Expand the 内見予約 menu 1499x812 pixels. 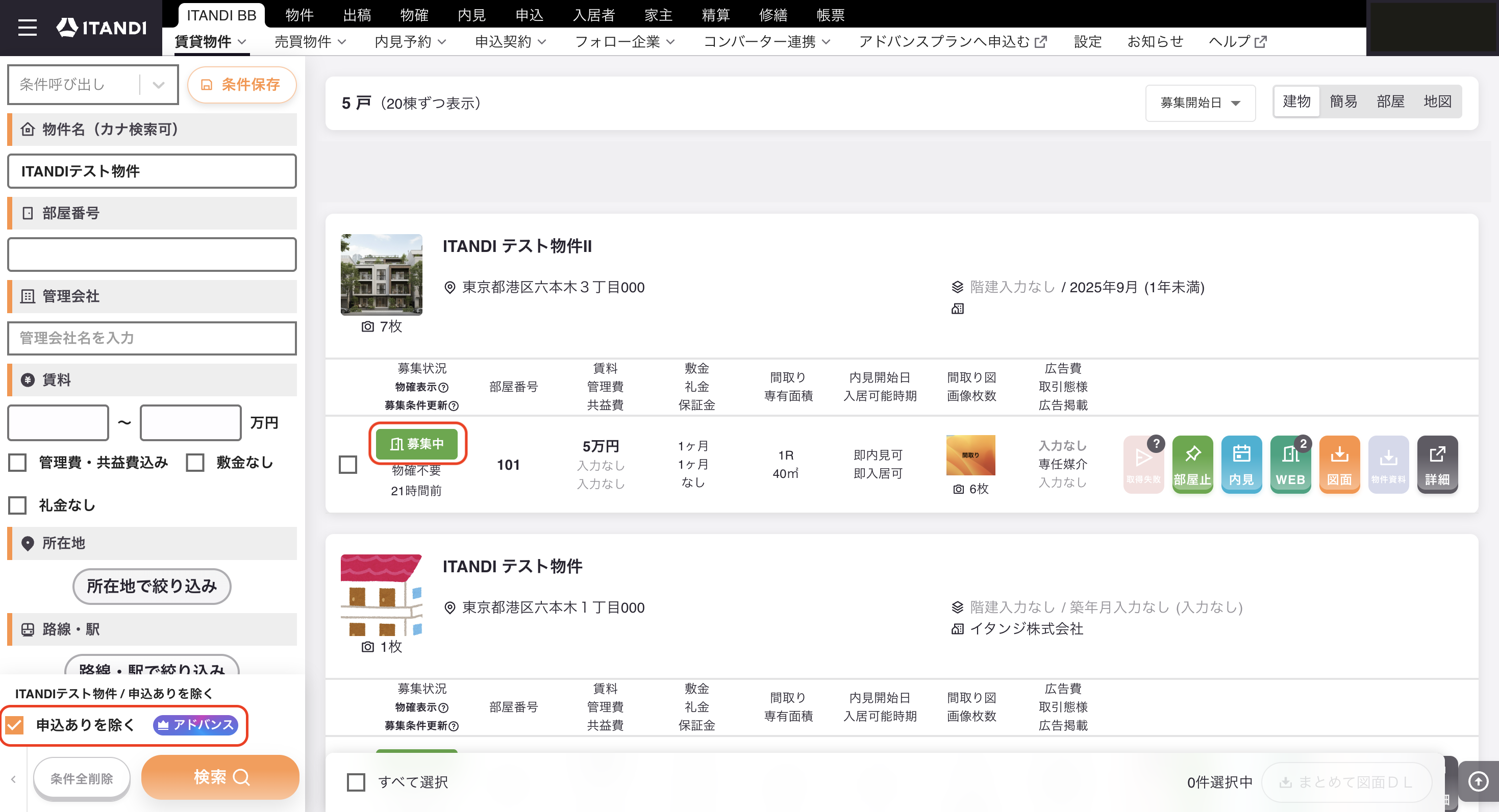click(x=410, y=41)
